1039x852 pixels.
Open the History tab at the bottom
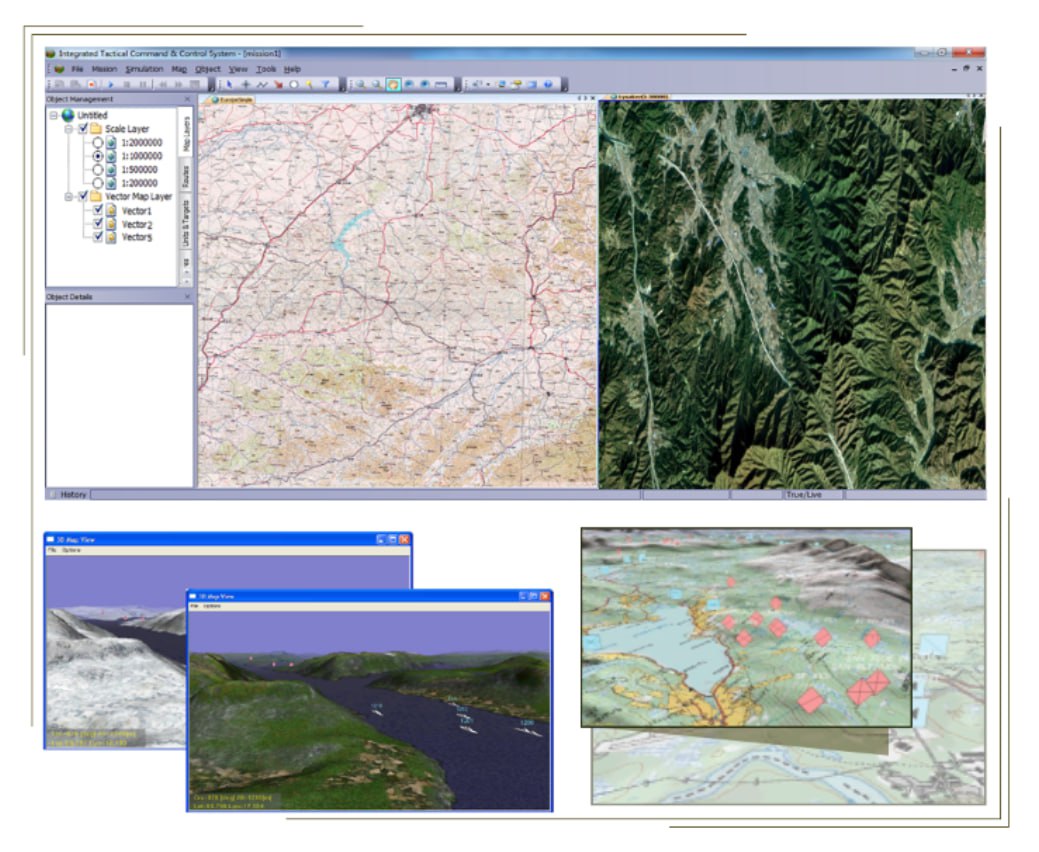tap(73, 495)
